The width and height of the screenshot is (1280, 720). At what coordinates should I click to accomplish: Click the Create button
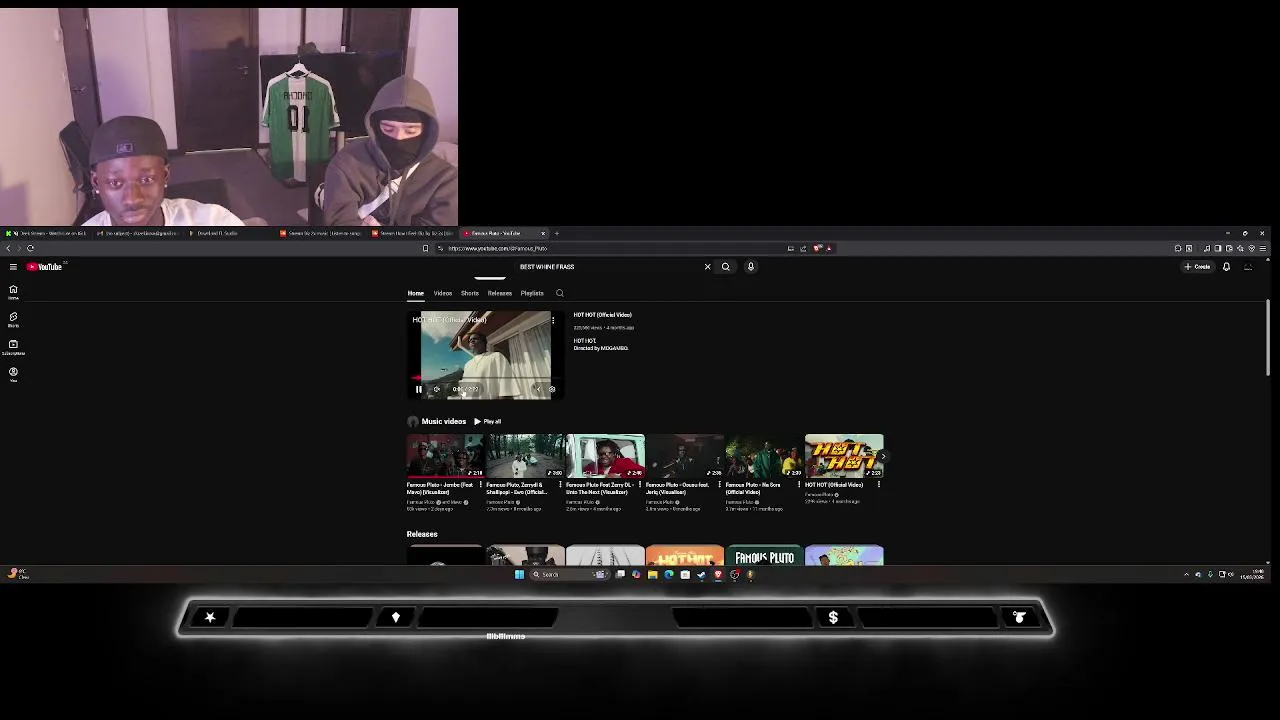pyautogui.click(x=1198, y=267)
